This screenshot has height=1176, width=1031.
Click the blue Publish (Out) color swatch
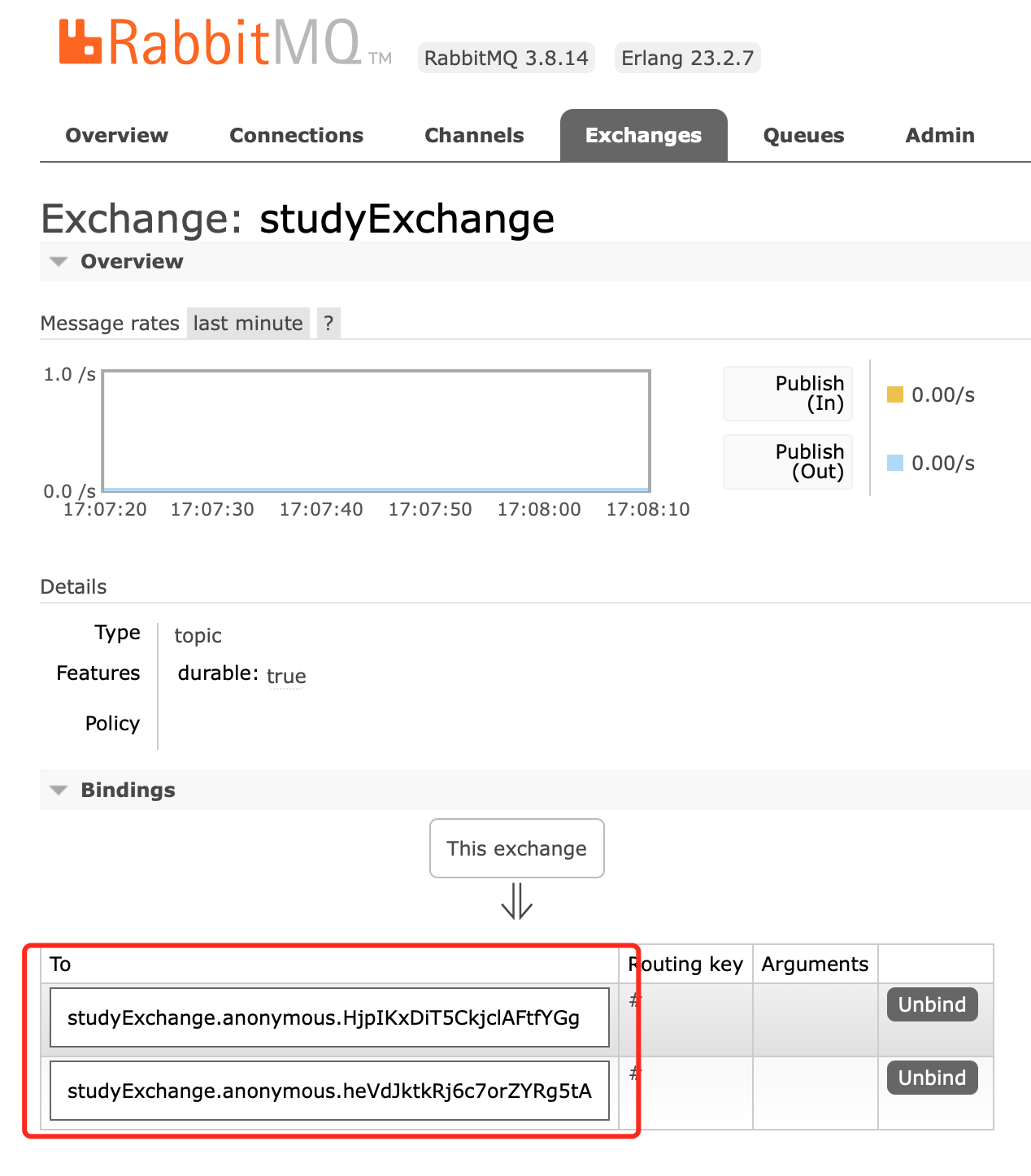(x=895, y=463)
